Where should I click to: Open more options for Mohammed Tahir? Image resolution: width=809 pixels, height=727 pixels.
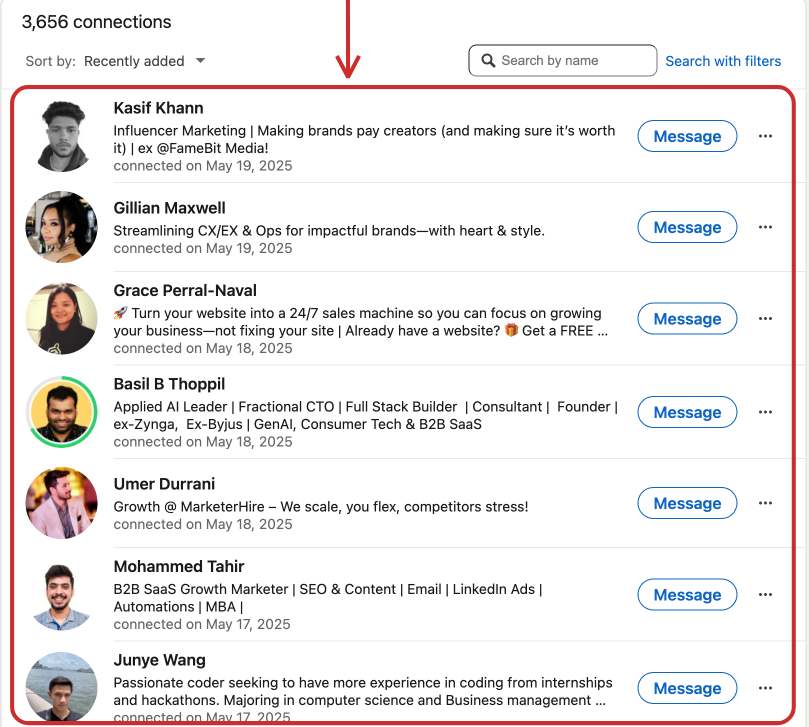coord(765,594)
